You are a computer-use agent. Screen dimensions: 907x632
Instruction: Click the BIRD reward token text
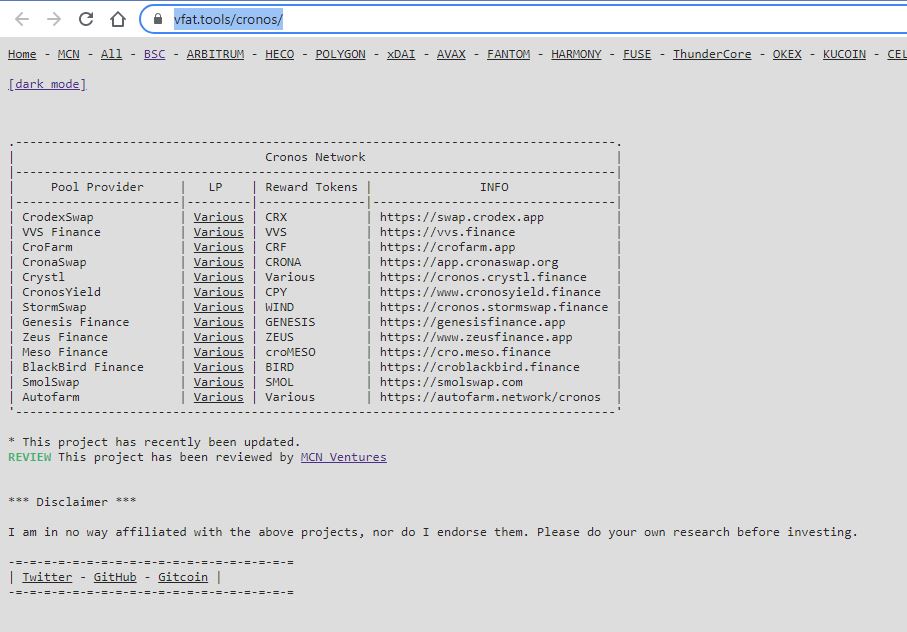click(279, 367)
